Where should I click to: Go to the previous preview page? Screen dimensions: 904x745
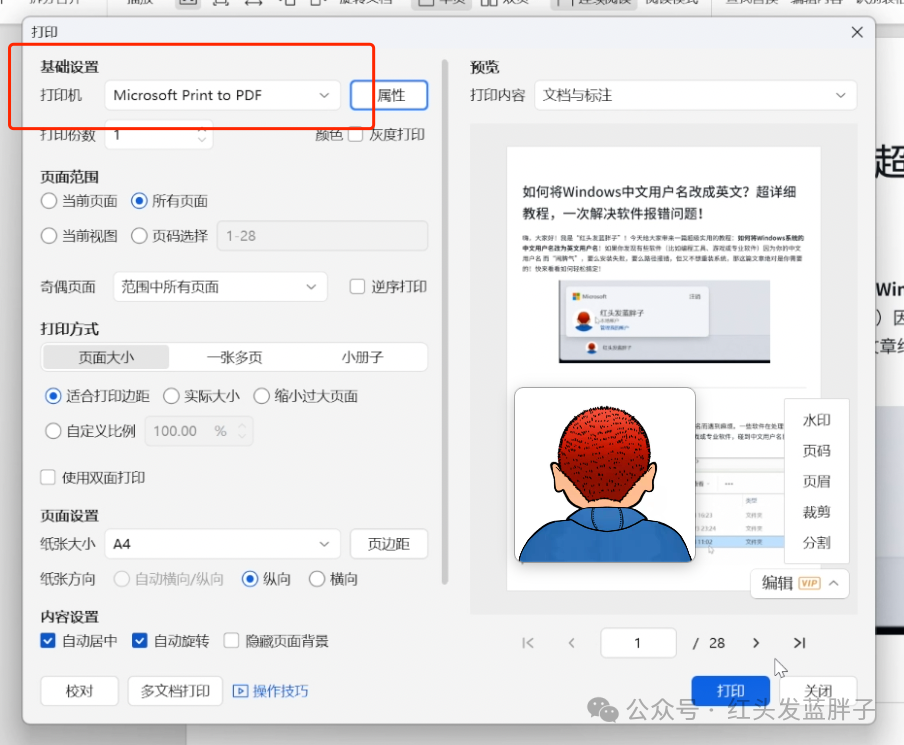[571, 643]
